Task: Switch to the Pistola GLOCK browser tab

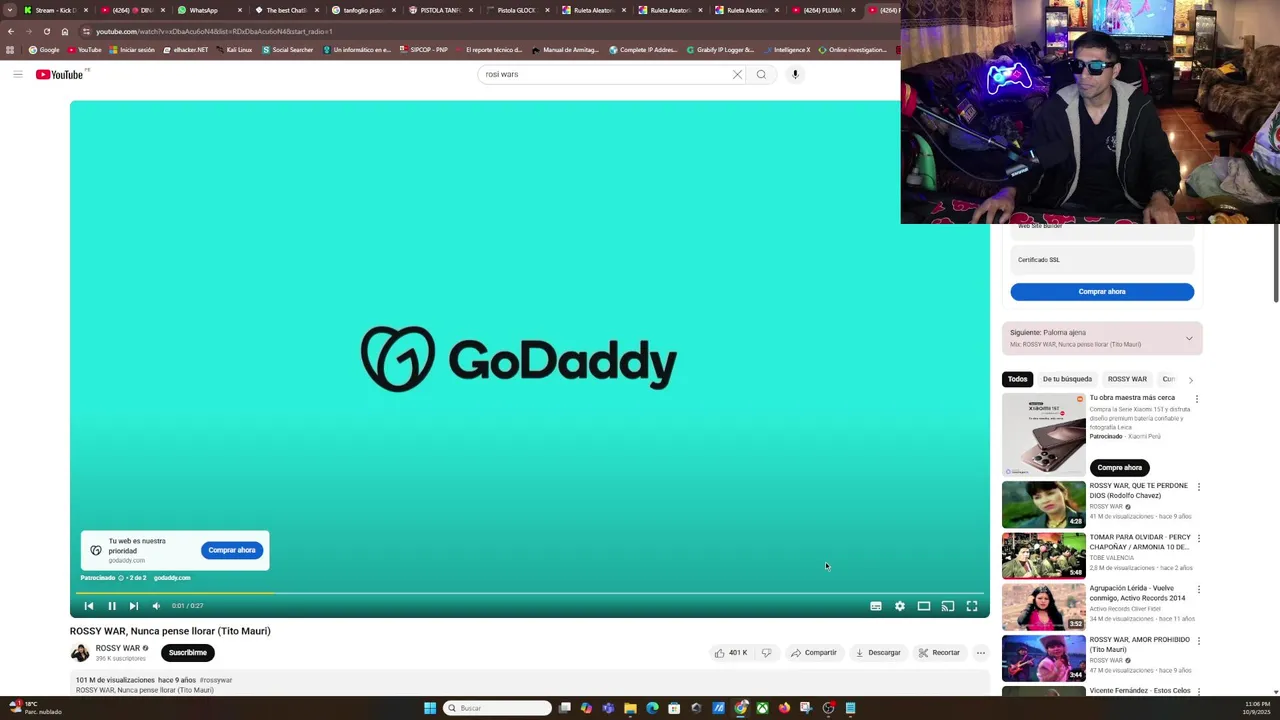Action: [x=516, y=10]
